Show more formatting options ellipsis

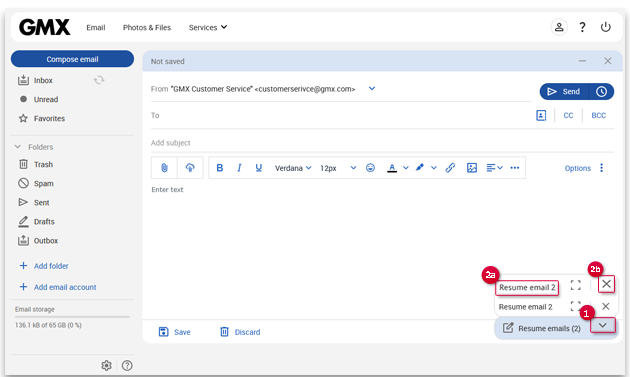[x=515, y=168]
